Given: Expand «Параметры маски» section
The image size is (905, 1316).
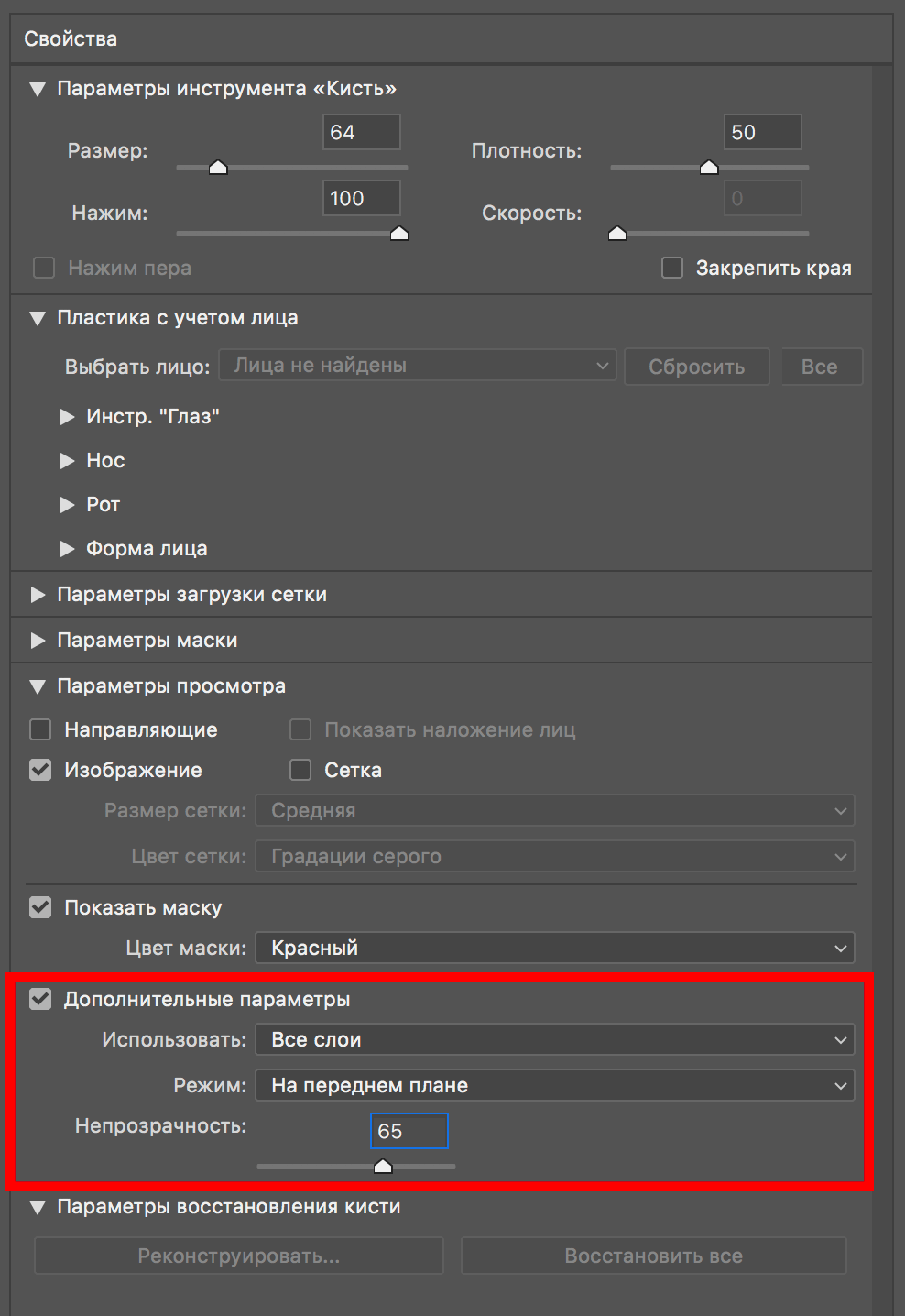Looking at the screenshot, I should (38, 641).
